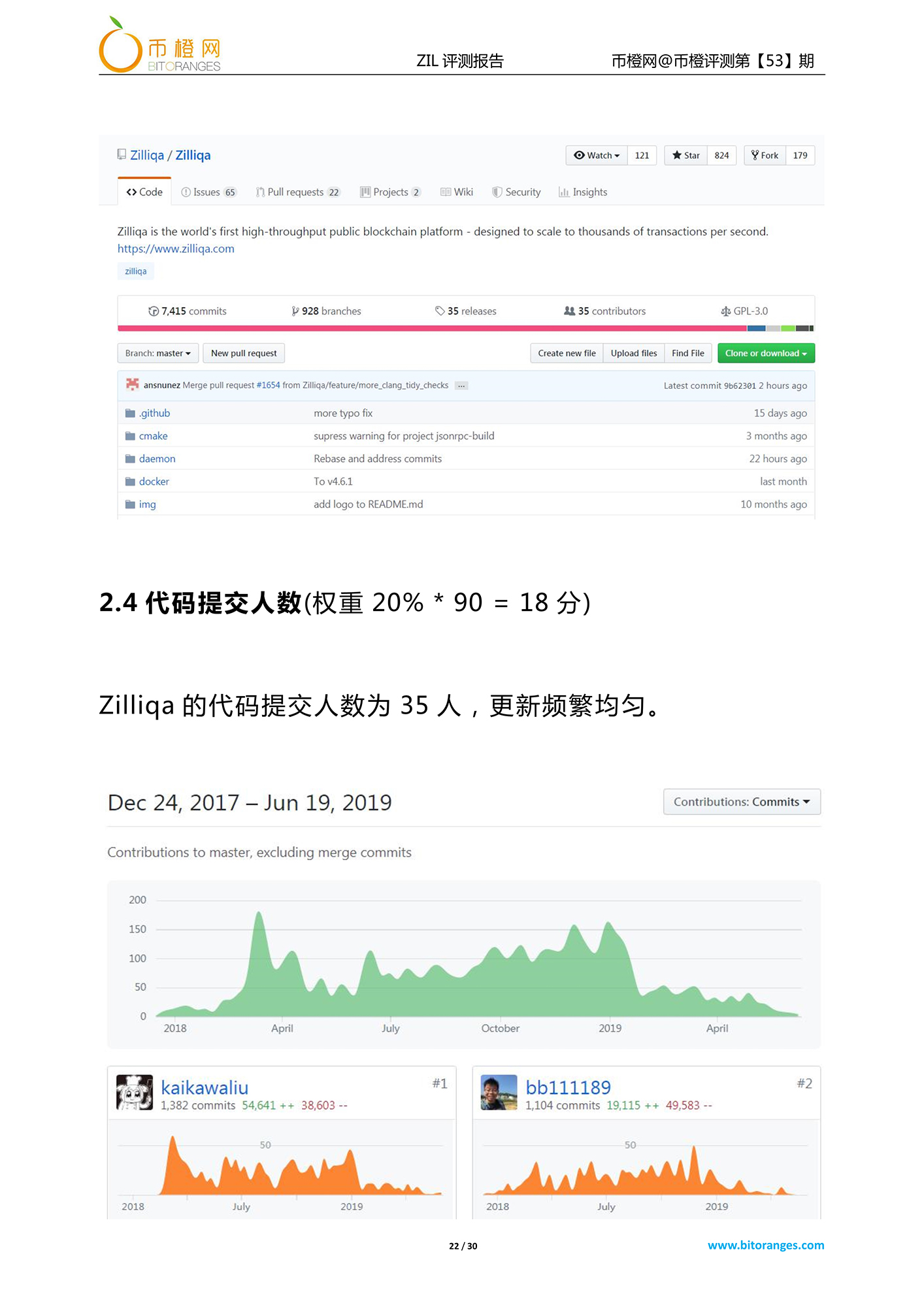Open the Projects tab

pyautogui.click(x=390, y=192)
